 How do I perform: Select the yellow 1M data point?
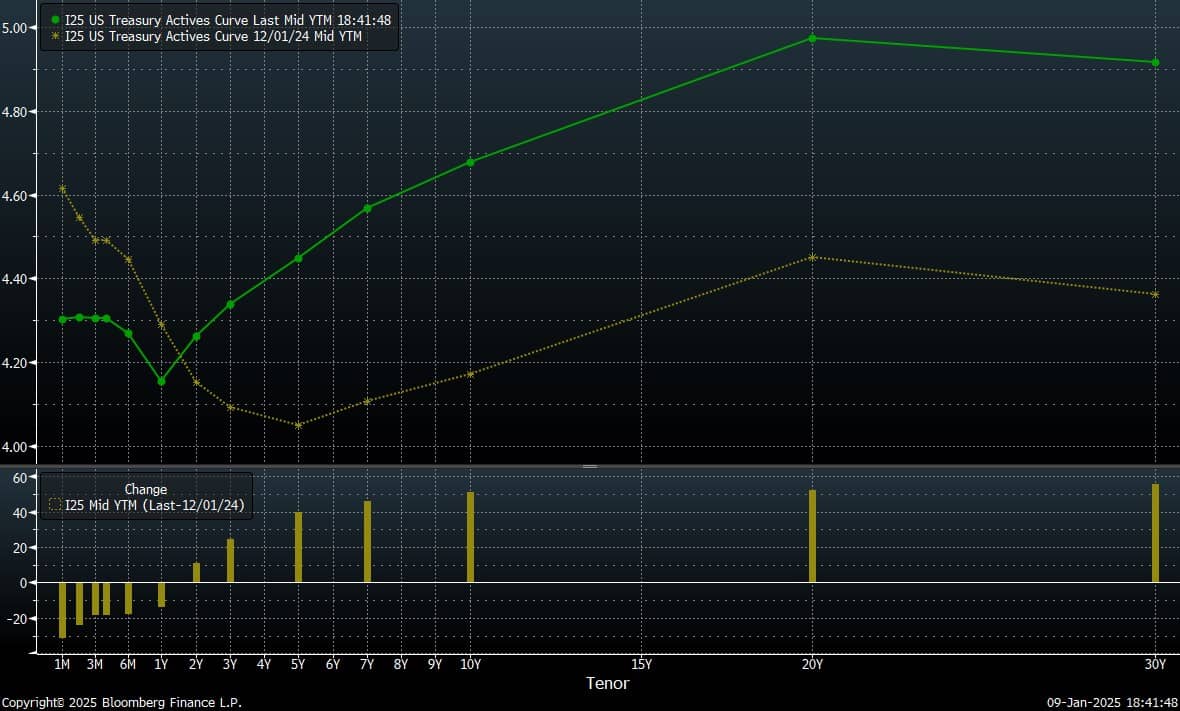pyautogui.click(x=62, y=188)
